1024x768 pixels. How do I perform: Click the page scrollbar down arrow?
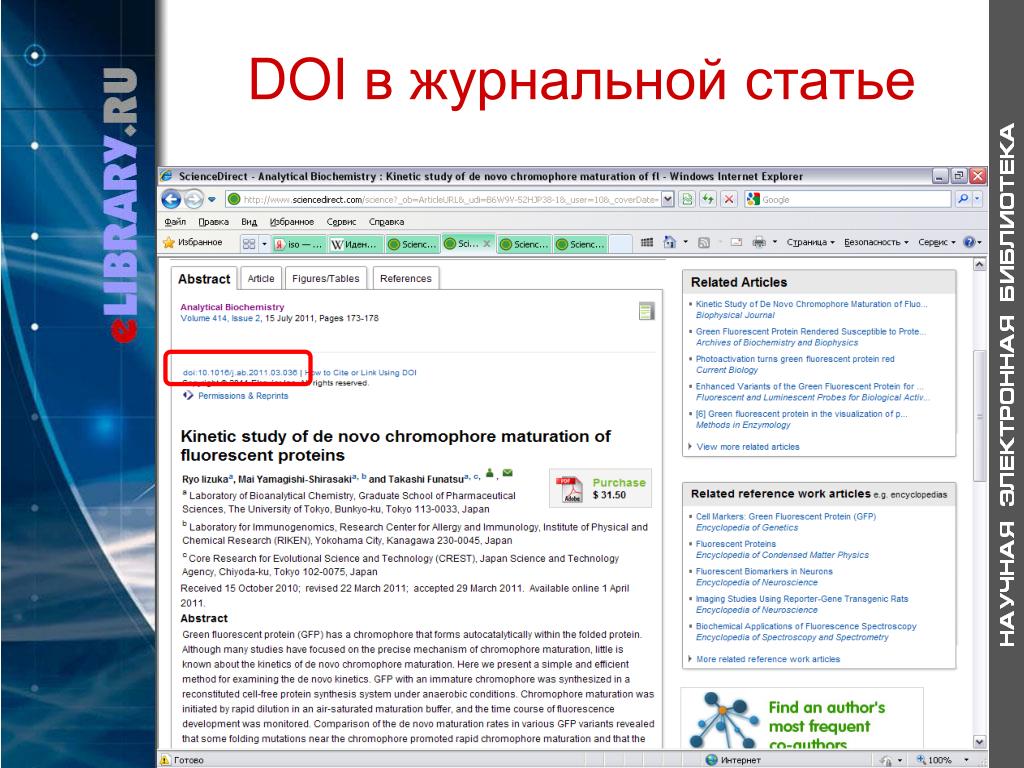click(x=979, y=742)
